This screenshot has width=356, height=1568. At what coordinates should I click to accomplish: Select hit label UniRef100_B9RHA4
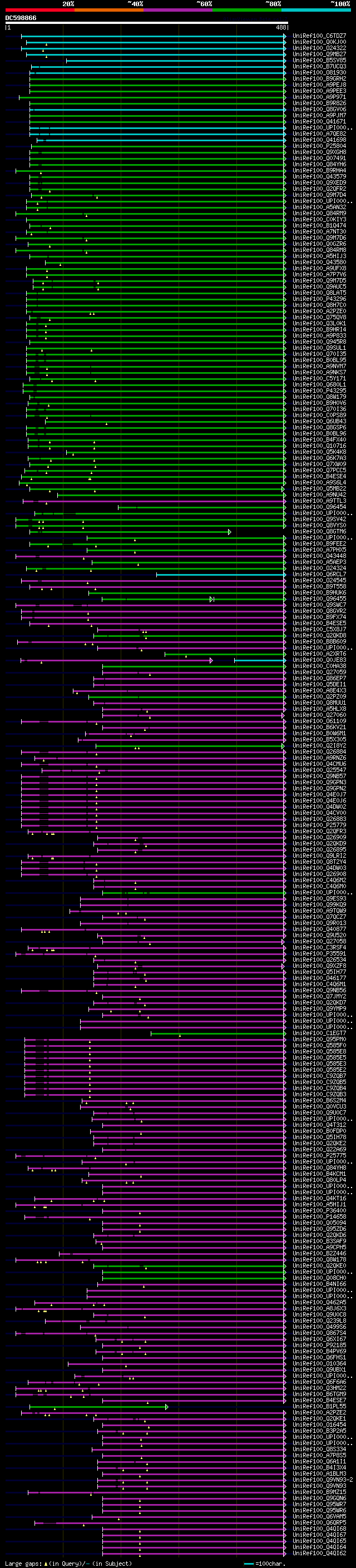319,170
